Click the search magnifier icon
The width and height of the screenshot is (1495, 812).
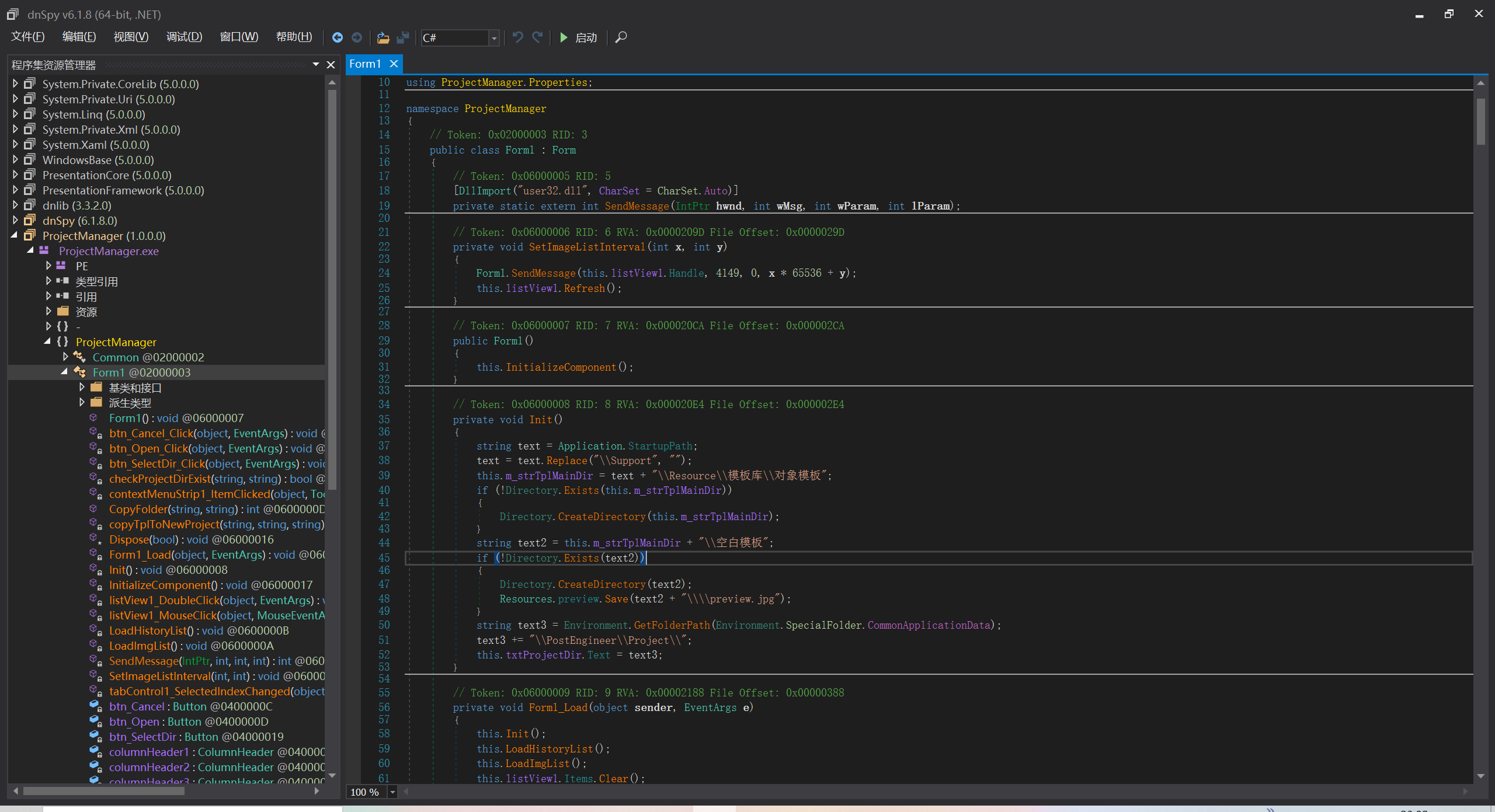tap(621, 37)
